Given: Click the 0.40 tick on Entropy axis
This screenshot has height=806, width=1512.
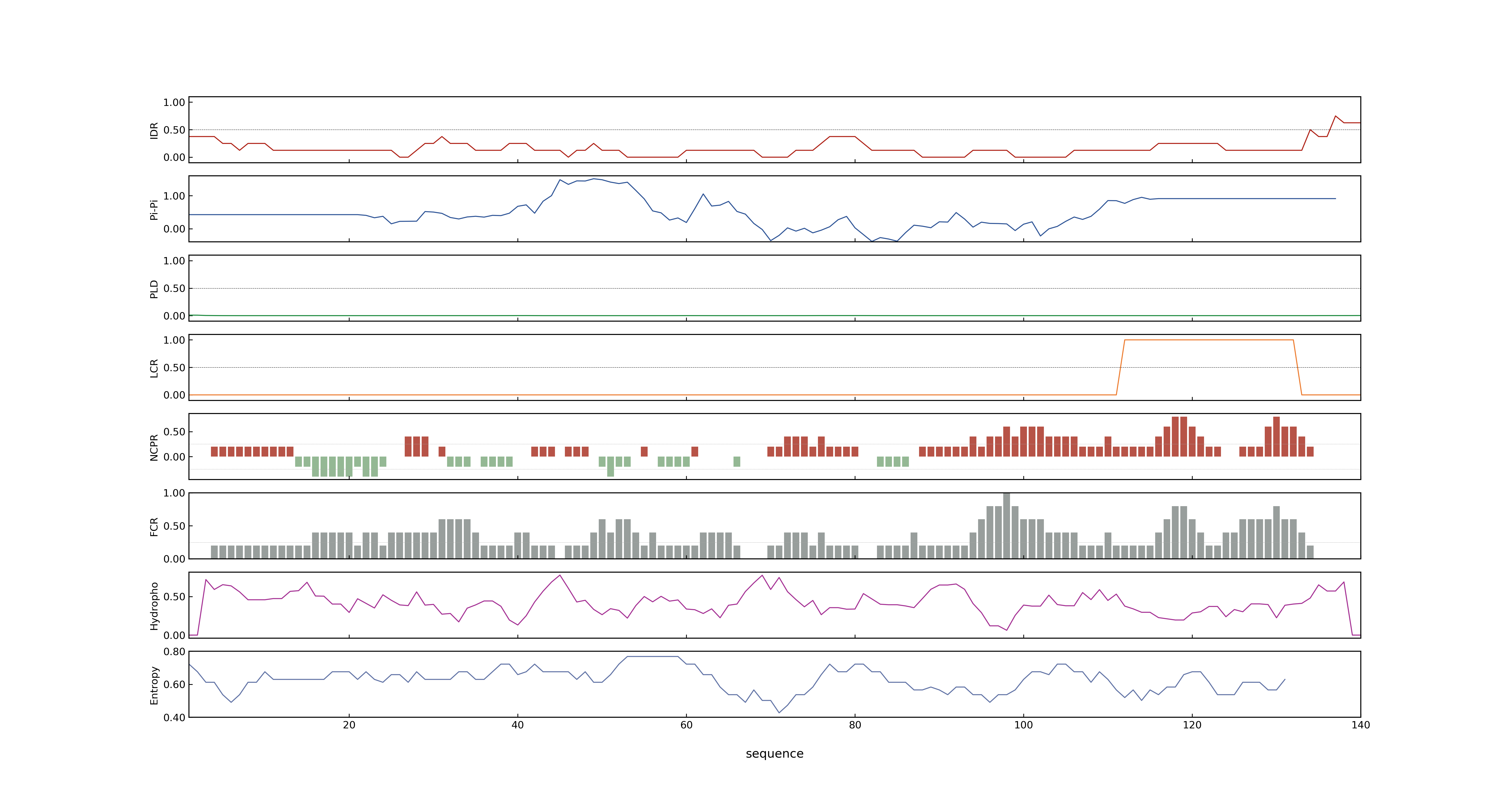Looking at the screenshot, I should pos(174,717).
